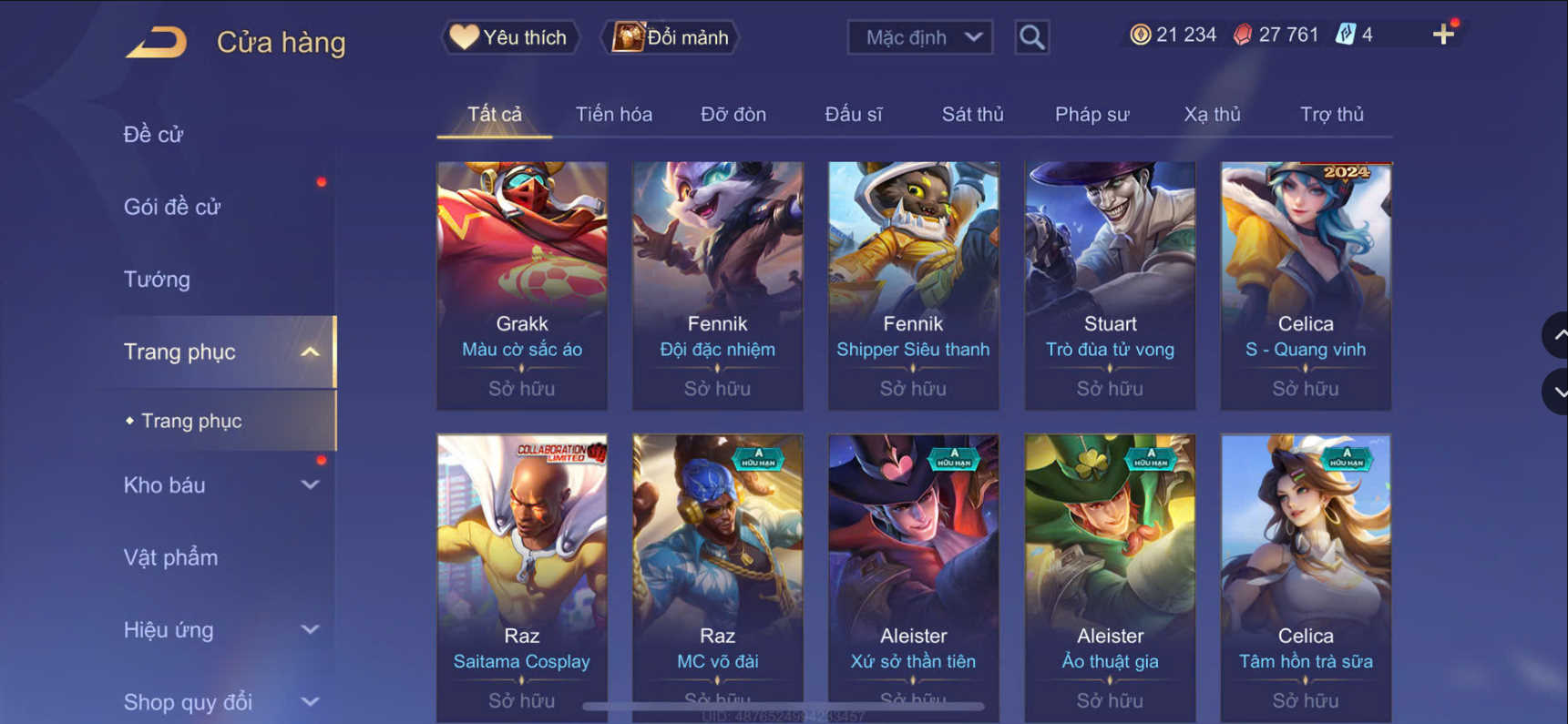This screenshot has width=1568, height=724.
Task: Click the side scroll-up arrow
Action: coord(1557,335)
